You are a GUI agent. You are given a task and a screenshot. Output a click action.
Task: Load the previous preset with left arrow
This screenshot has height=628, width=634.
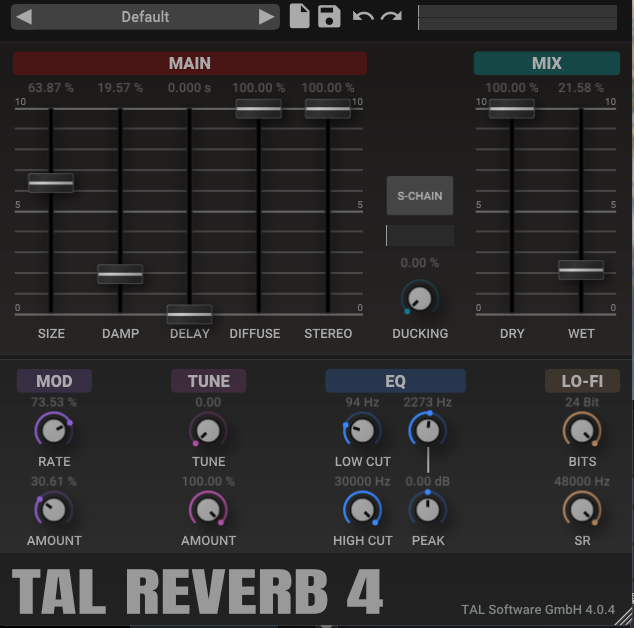(x=24, y=17)
